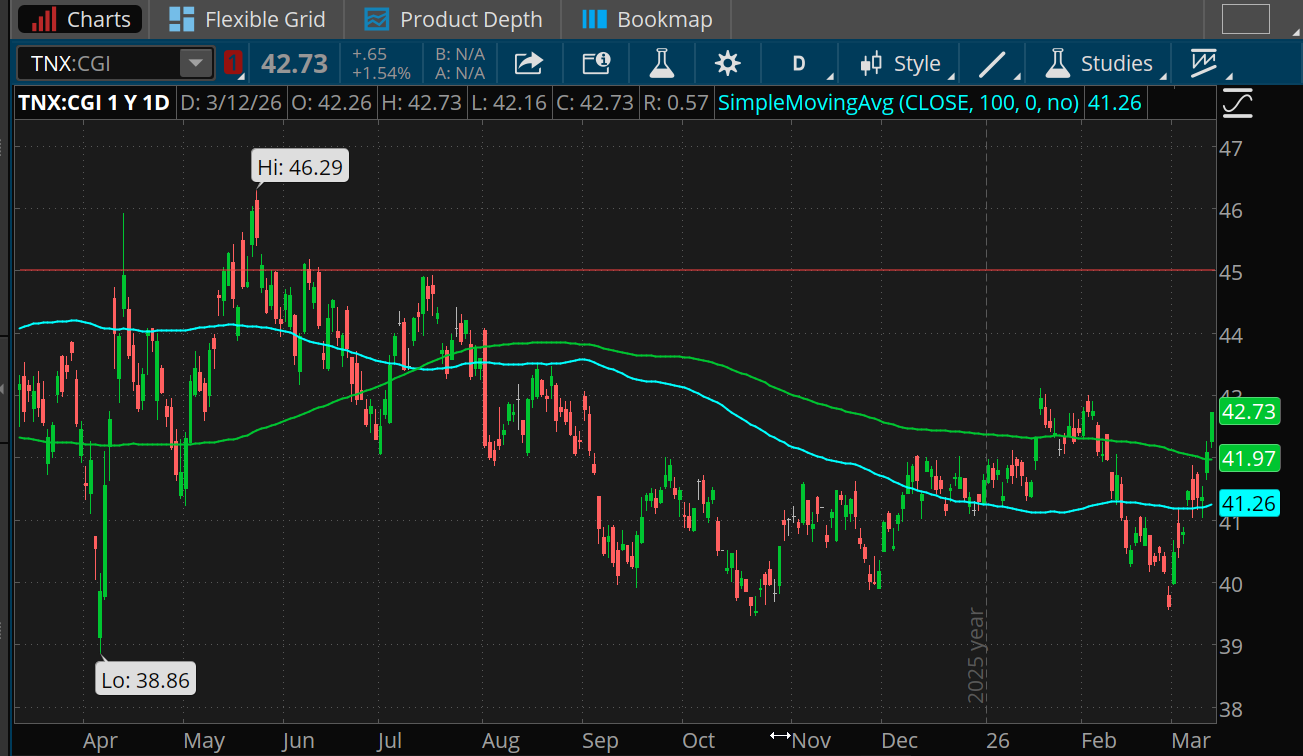This screenshot has width=1303, height=756.
Task: Click the cyan 41.26 moving average bubble
Action: [1248, 503]
